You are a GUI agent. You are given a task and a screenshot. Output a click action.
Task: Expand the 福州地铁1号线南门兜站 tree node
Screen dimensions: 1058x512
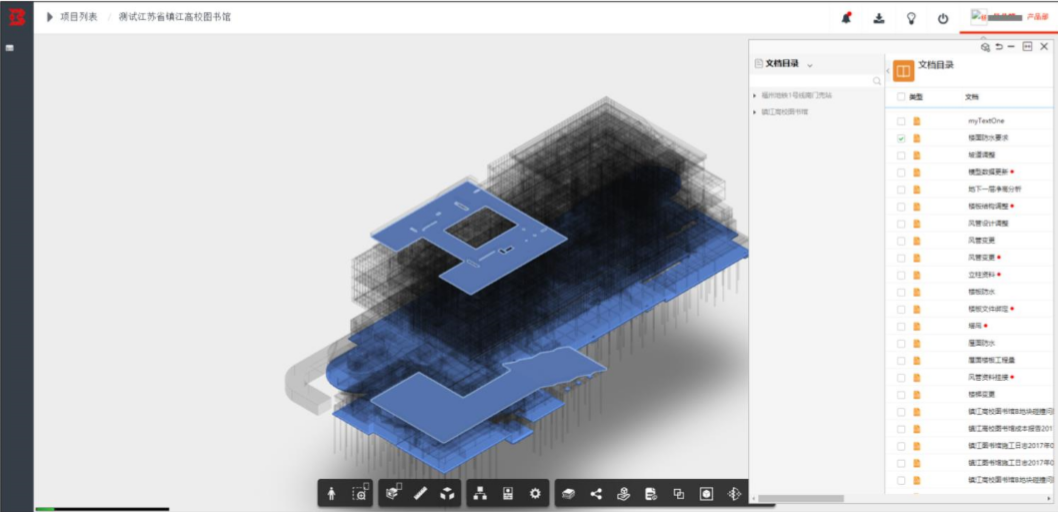click(x=754, y=96)
